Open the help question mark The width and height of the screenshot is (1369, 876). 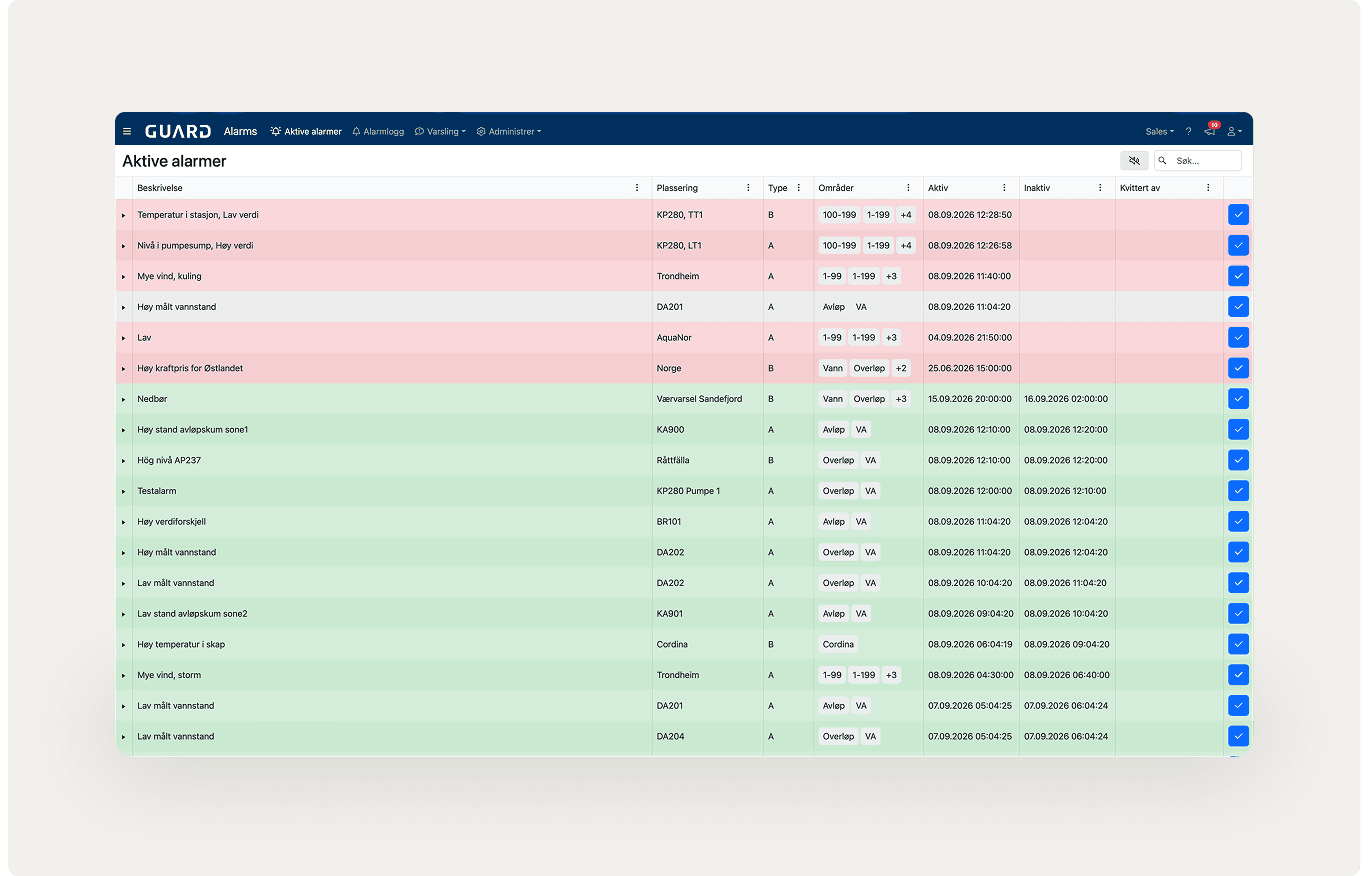(x=1188, y=131)
